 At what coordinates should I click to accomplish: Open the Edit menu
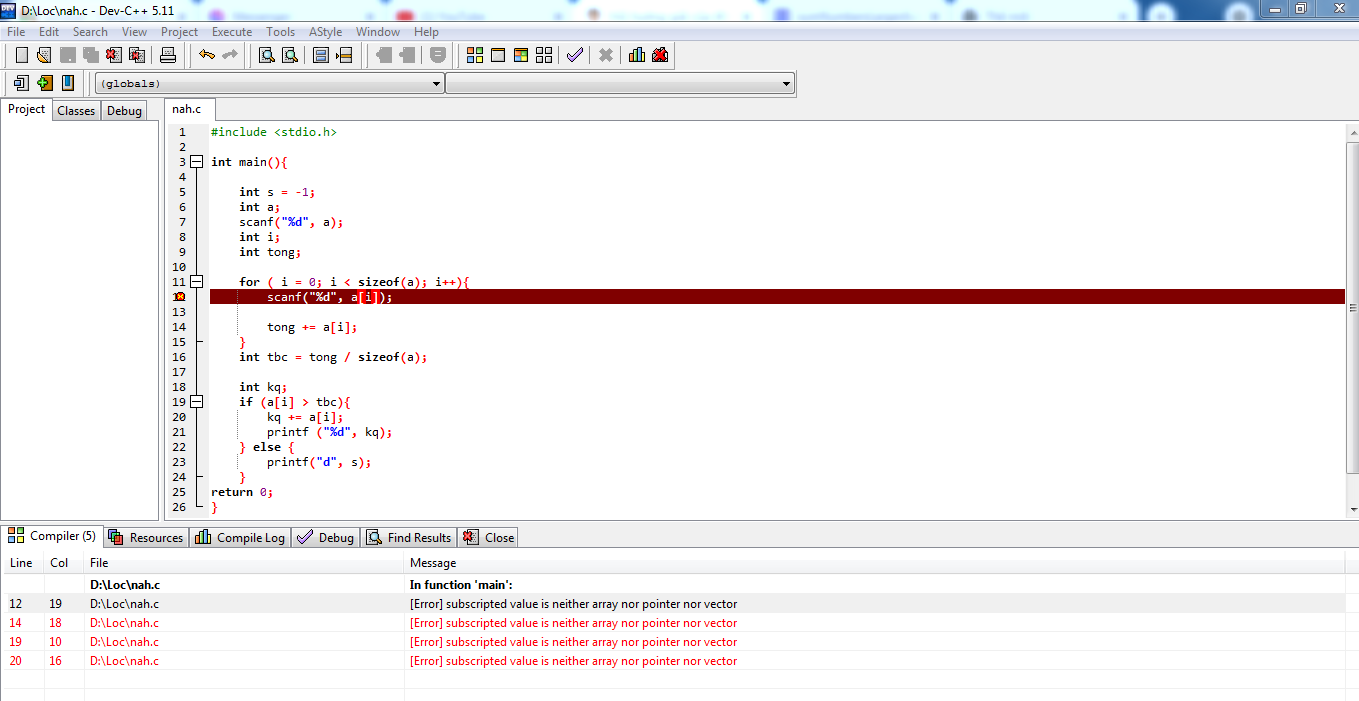49,32
